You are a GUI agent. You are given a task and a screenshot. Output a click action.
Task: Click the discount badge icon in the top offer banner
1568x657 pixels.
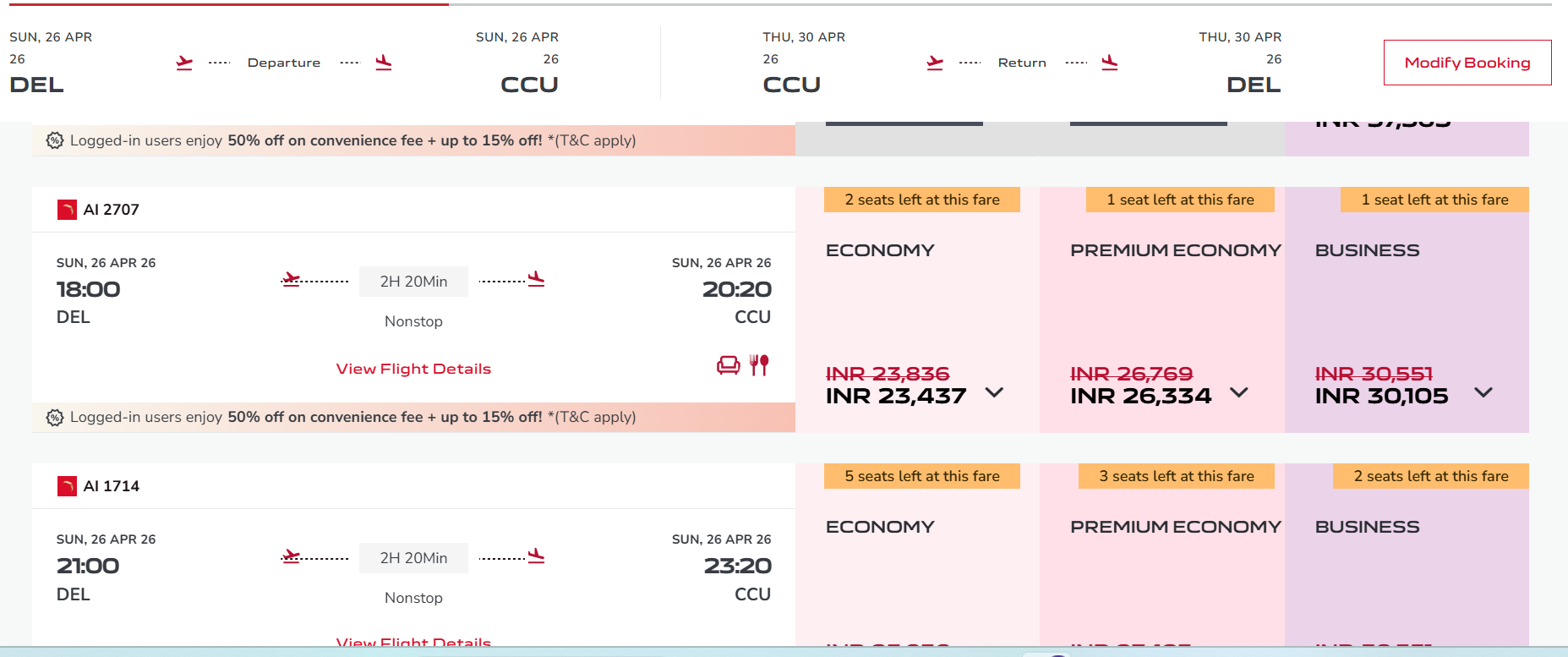tap(53, 140)
